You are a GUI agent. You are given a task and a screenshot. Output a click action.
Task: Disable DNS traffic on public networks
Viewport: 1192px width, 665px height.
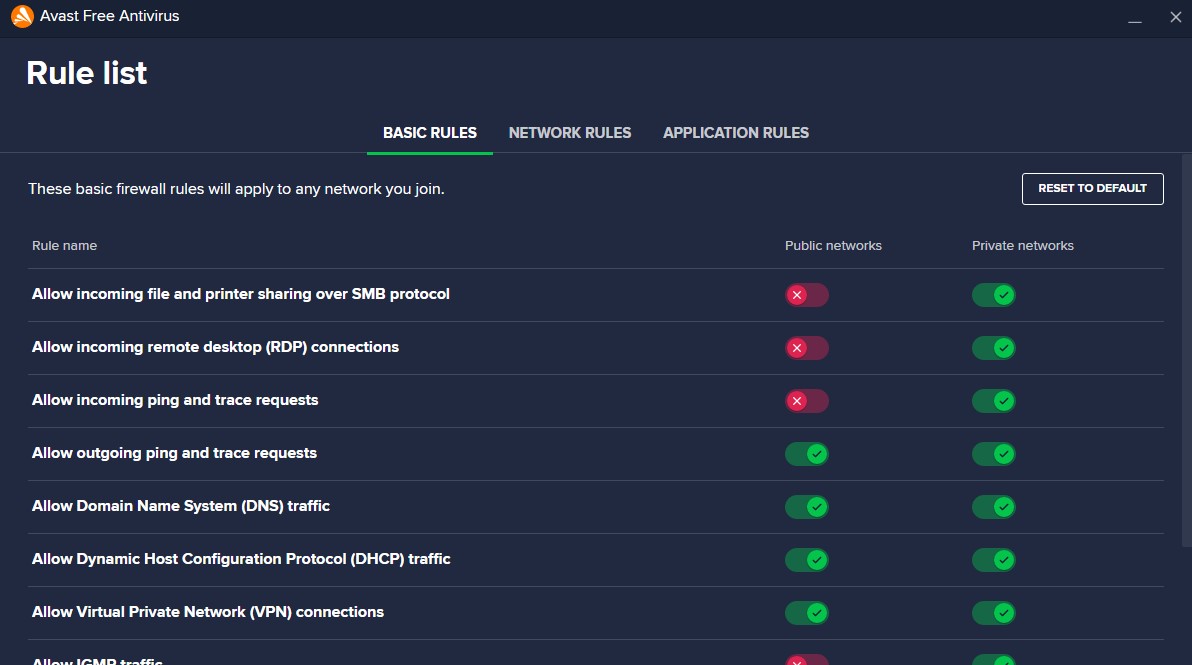point(807,507)
